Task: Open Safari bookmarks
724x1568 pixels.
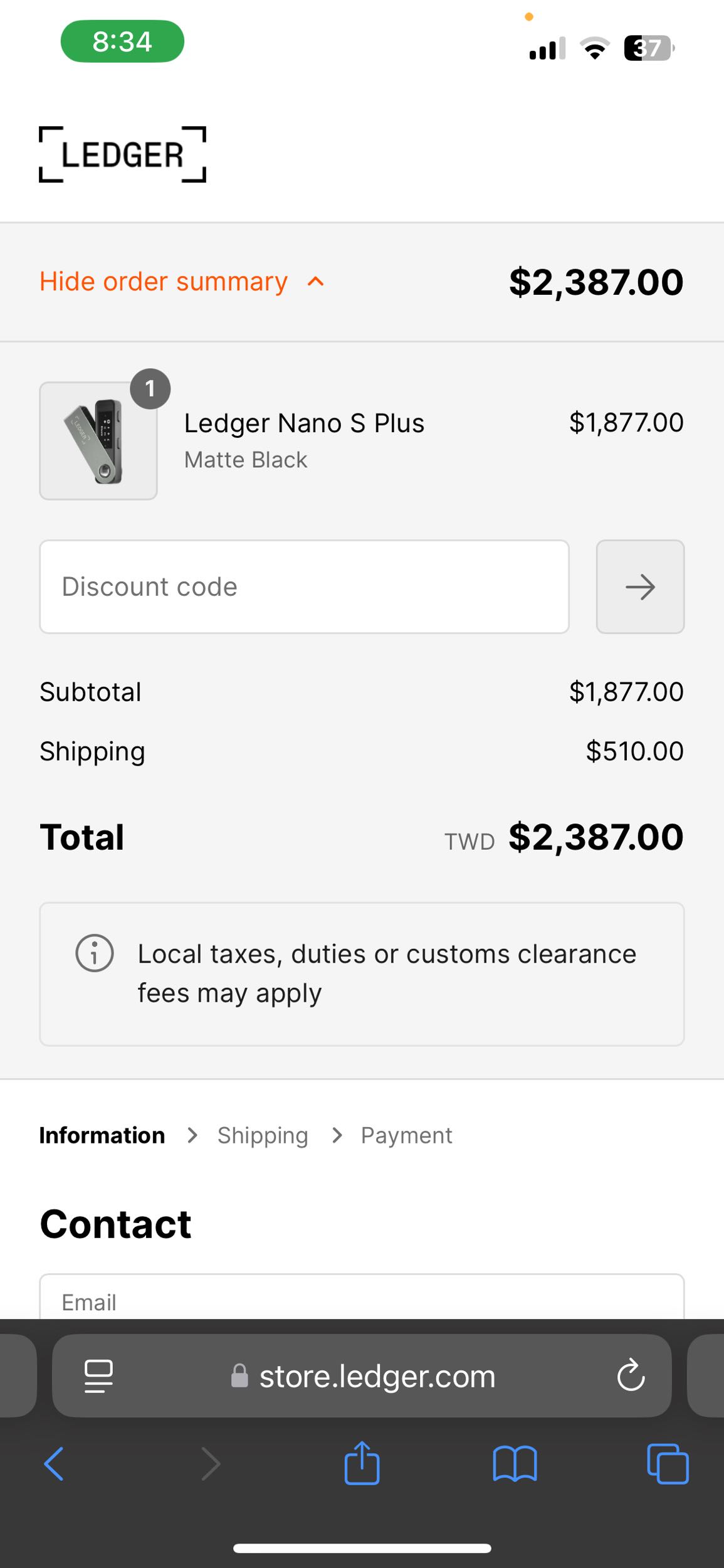Action: point(515,1464)
